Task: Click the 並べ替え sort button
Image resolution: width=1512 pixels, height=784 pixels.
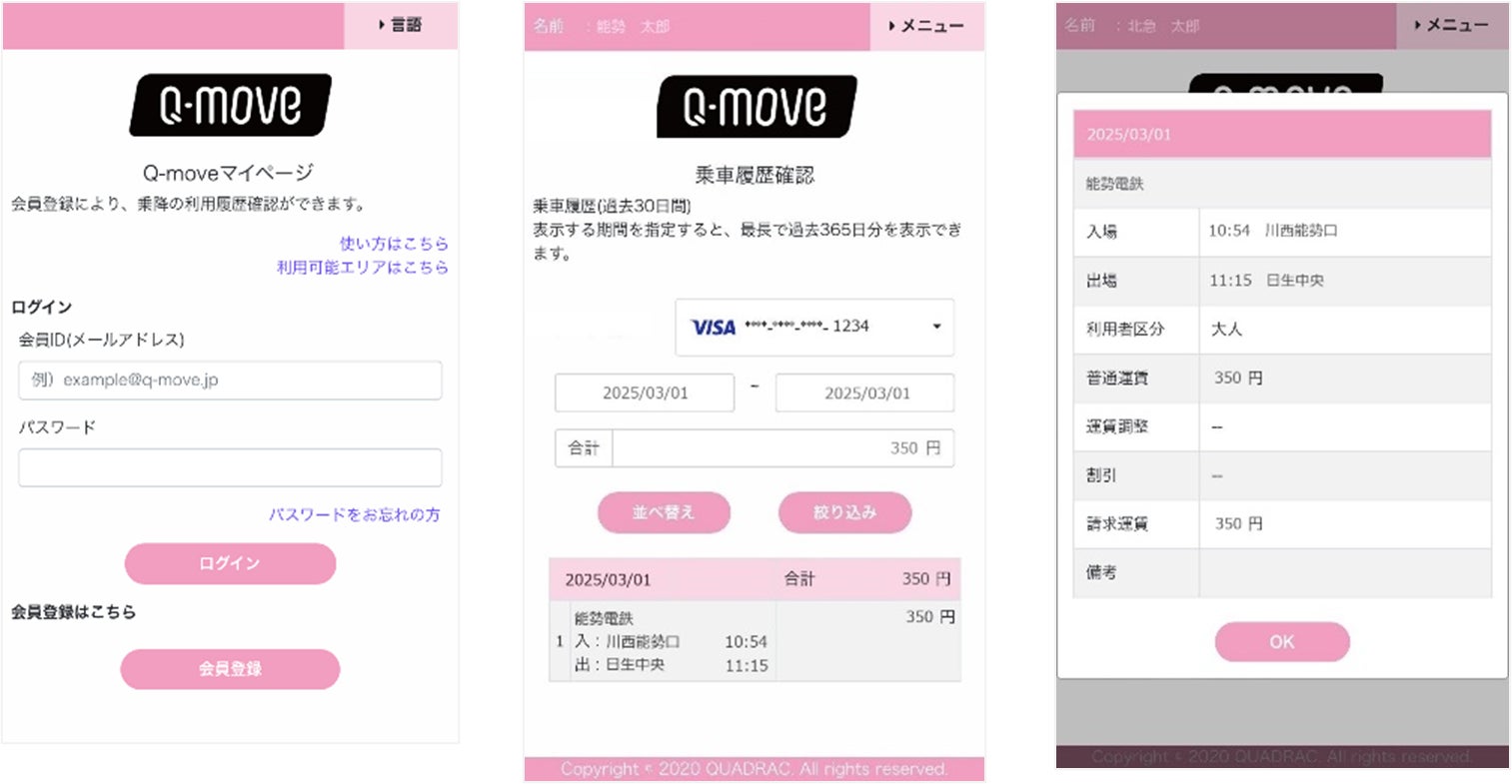Action: pyautogui.click(x=664, y=512)
